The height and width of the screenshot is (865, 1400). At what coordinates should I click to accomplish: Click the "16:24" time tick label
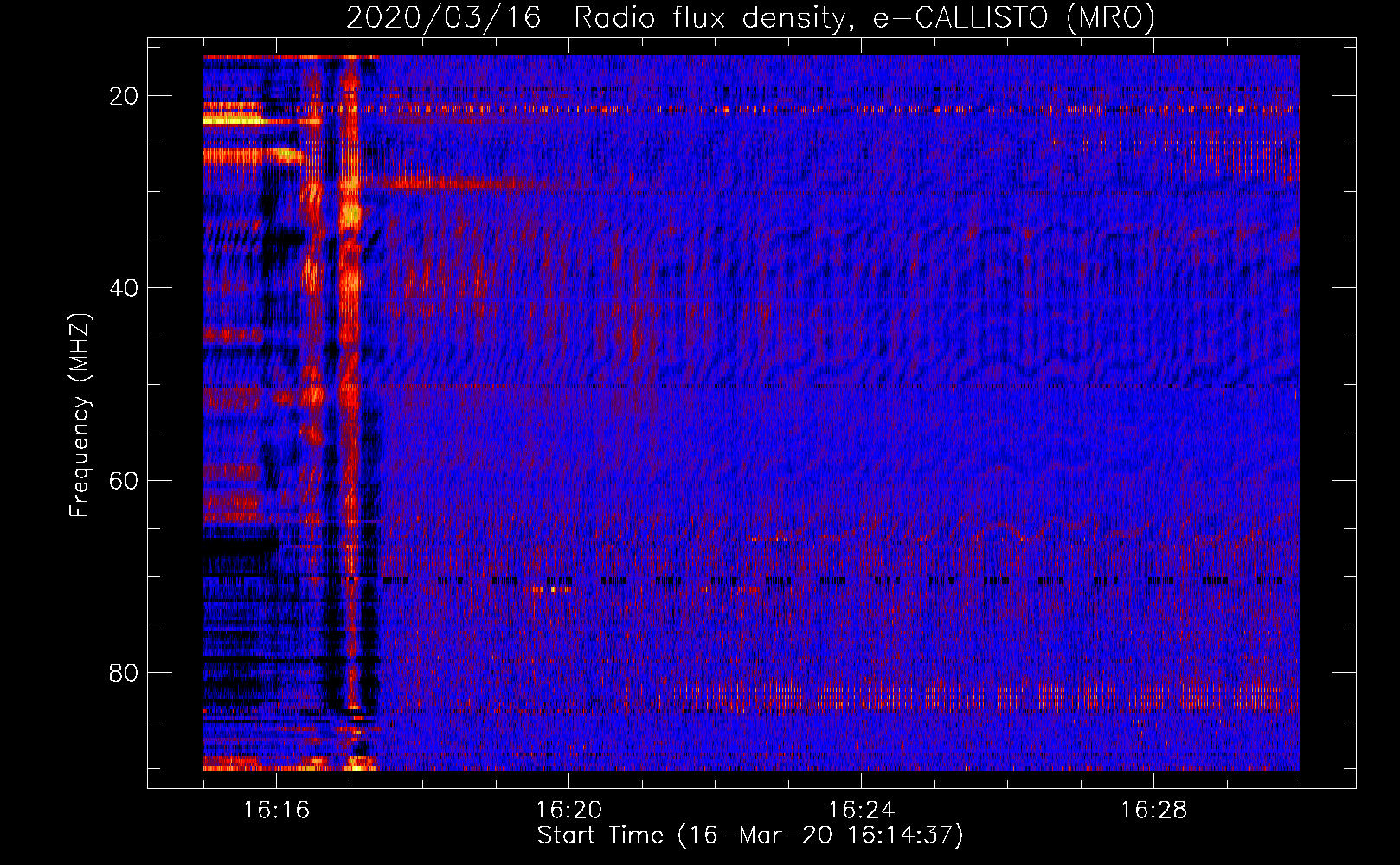[862, 810]
